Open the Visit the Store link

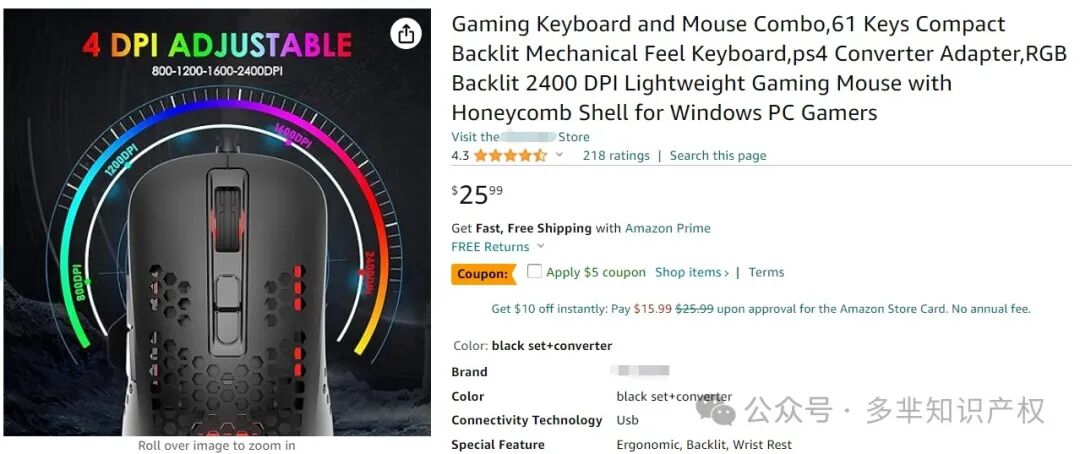point(521,136)
